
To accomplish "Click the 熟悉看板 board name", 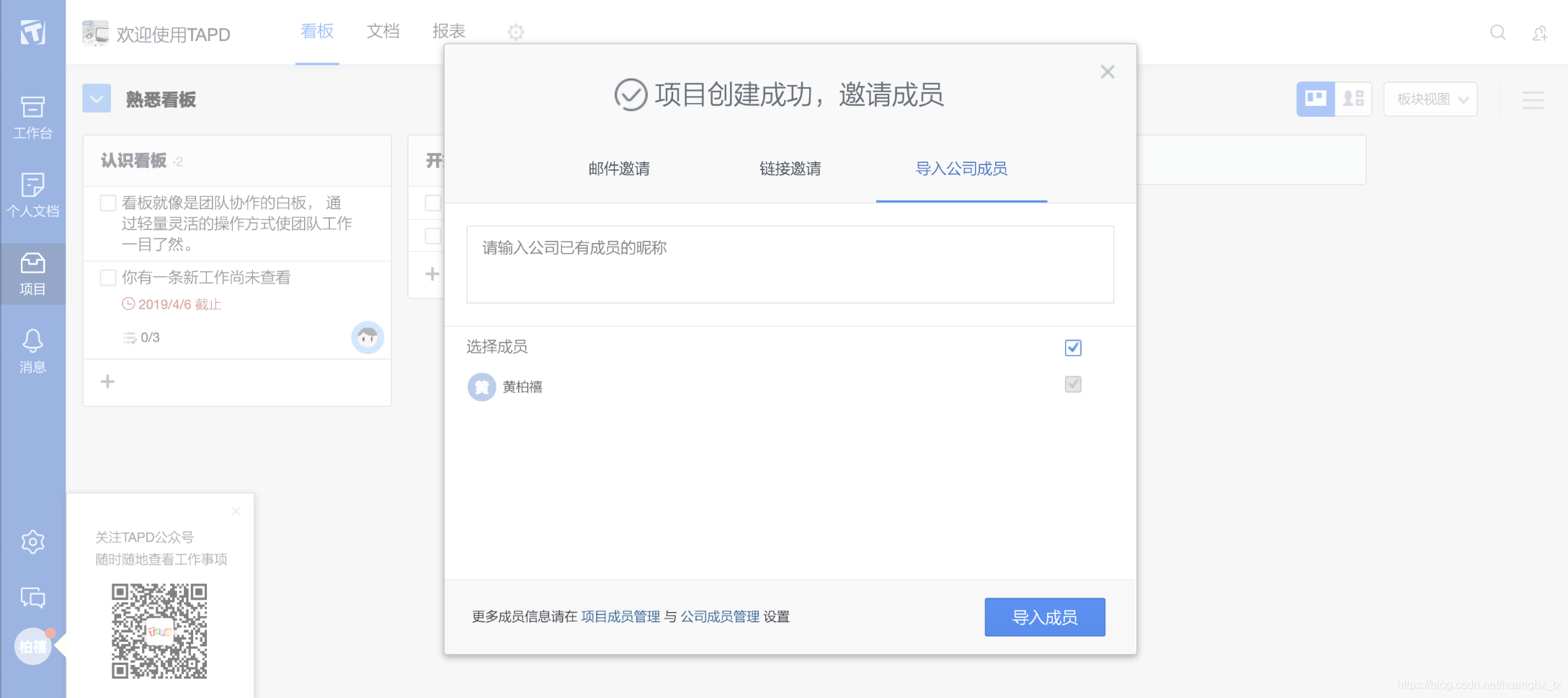I will (x=161, y=100).
